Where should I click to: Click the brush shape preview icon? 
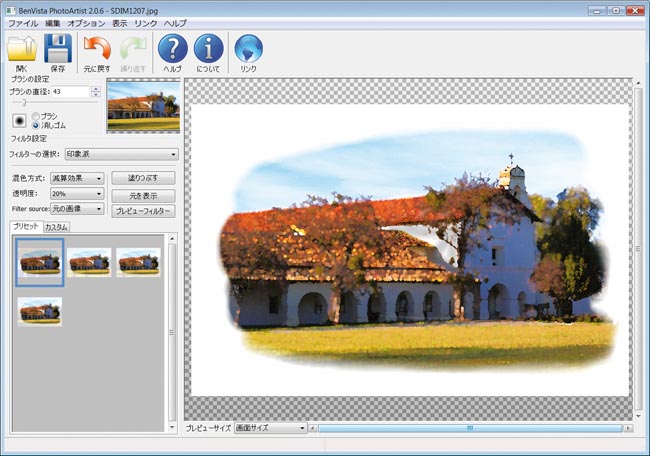click(x=19, y=121)
